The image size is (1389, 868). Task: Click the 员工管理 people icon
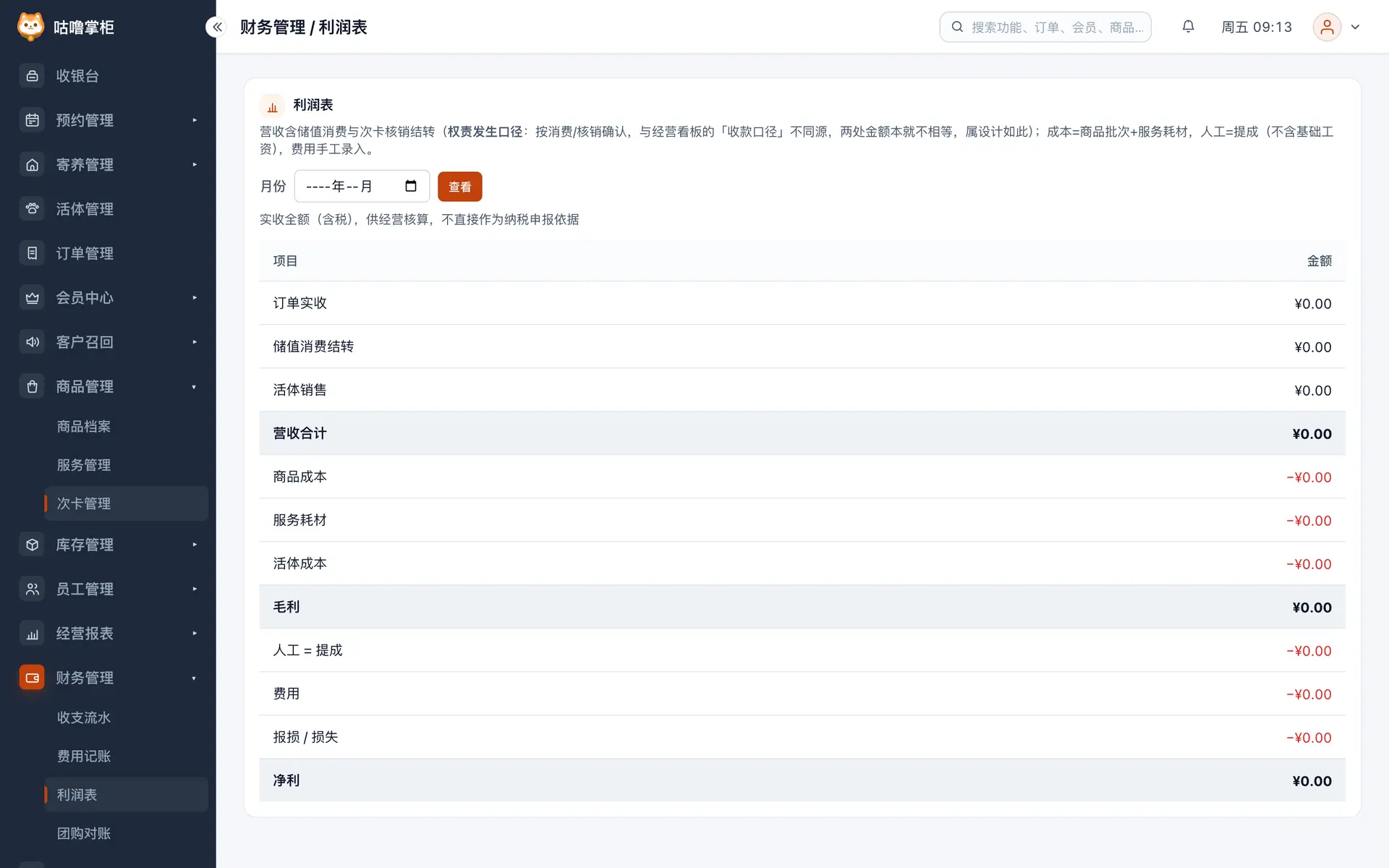click(32, 589)
